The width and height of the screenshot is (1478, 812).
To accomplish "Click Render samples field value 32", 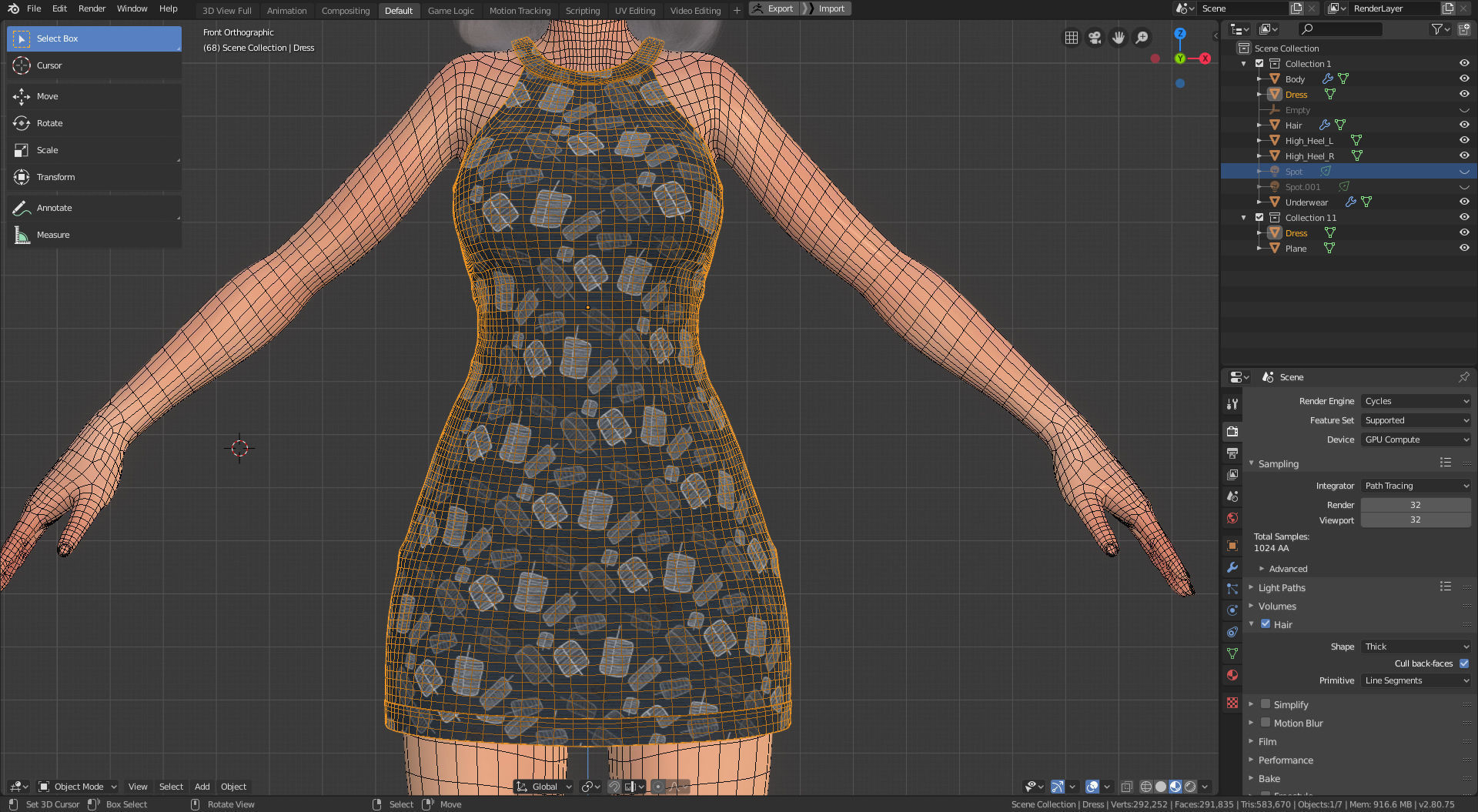I will 1416,505.
